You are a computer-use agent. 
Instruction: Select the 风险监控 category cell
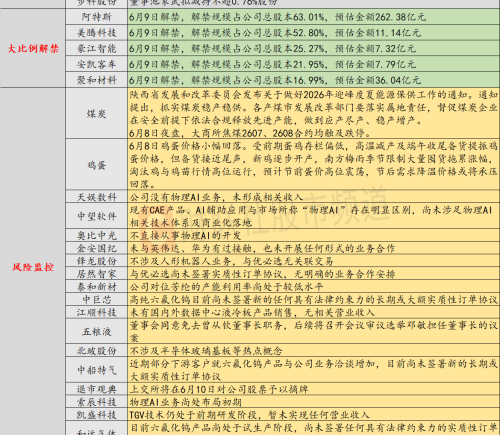click(33, 267)
